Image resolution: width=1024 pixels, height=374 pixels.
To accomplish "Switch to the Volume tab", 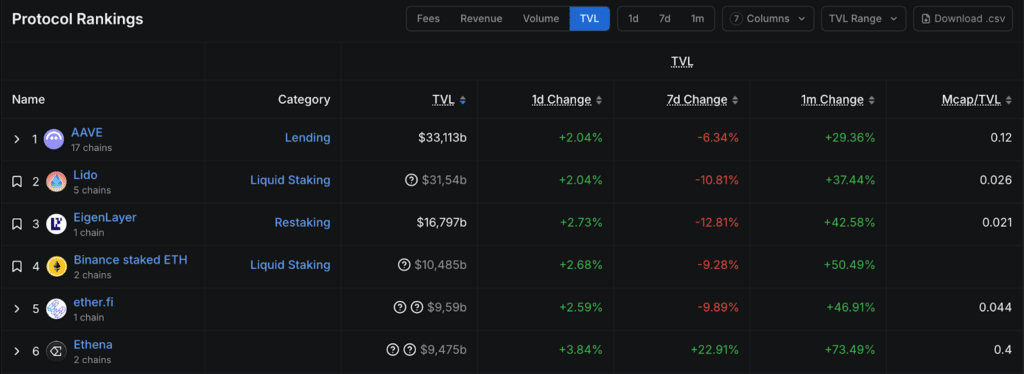I will click(x=541, y=19).
